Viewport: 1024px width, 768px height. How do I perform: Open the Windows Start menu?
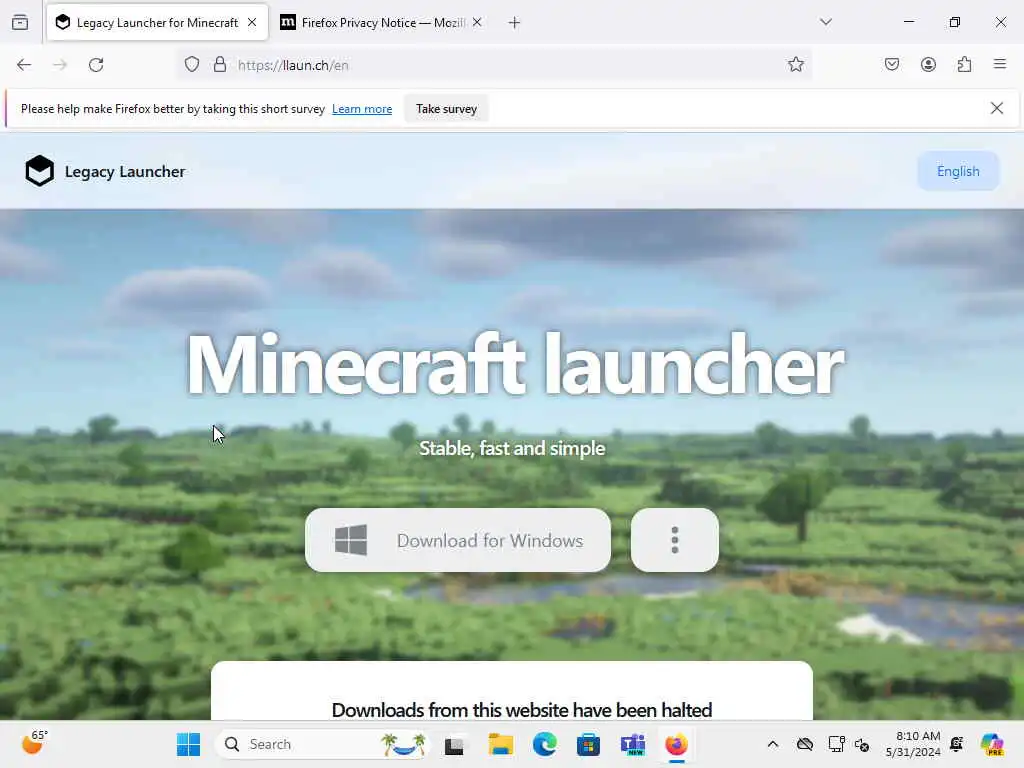[x=189, y=744]
